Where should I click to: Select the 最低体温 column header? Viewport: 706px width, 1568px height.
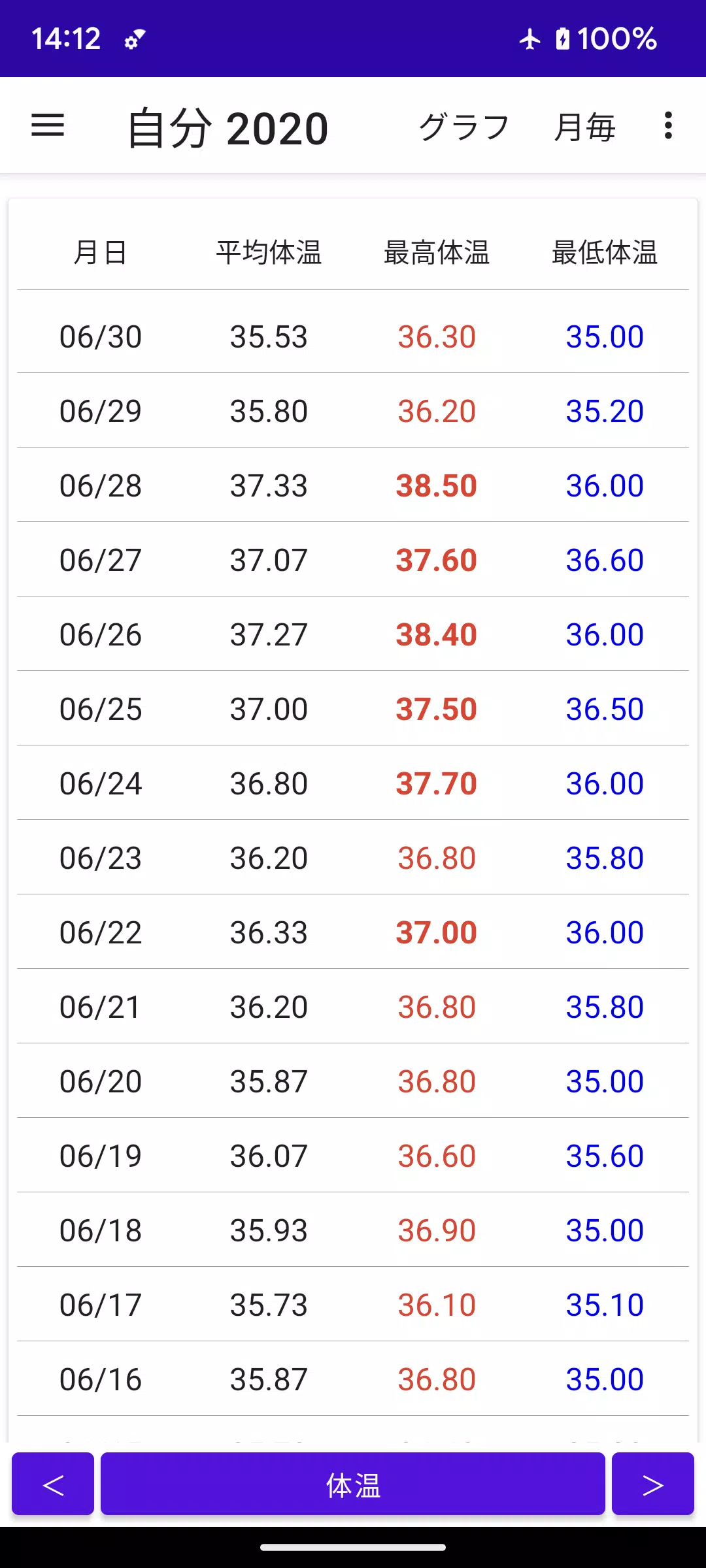(x=605, y=253)
